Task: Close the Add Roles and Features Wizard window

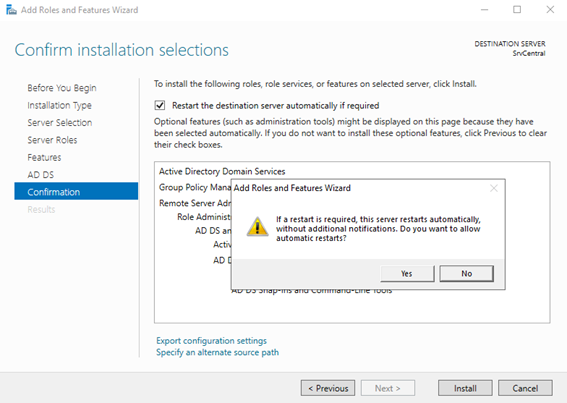Action: (550, 10)
